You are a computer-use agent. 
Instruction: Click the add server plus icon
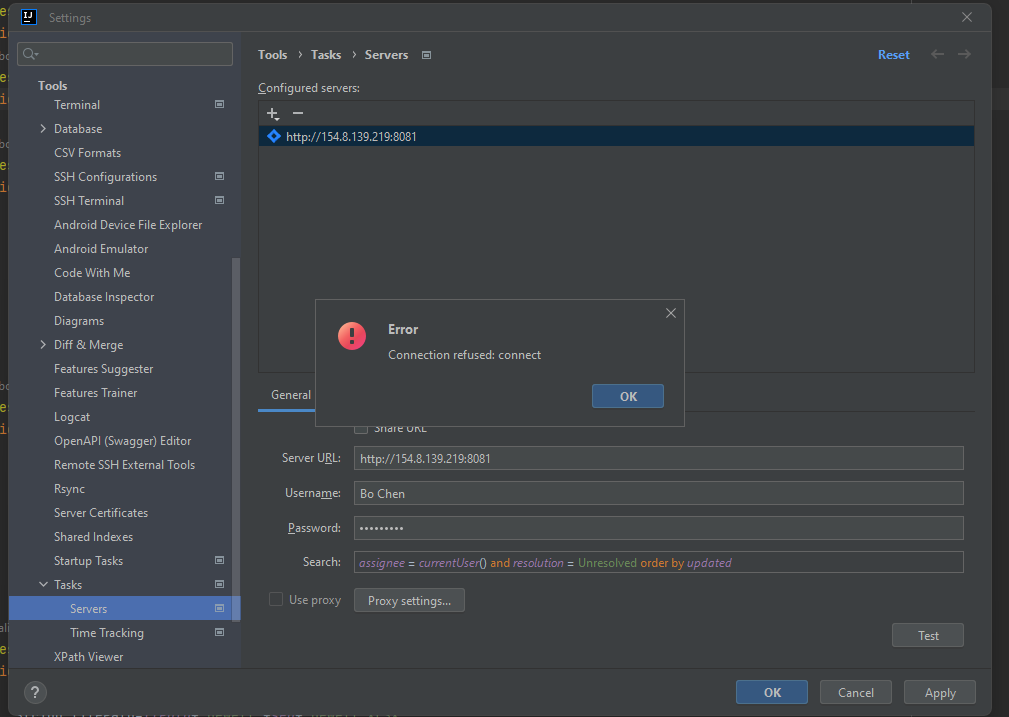click(x=273, y=114)
